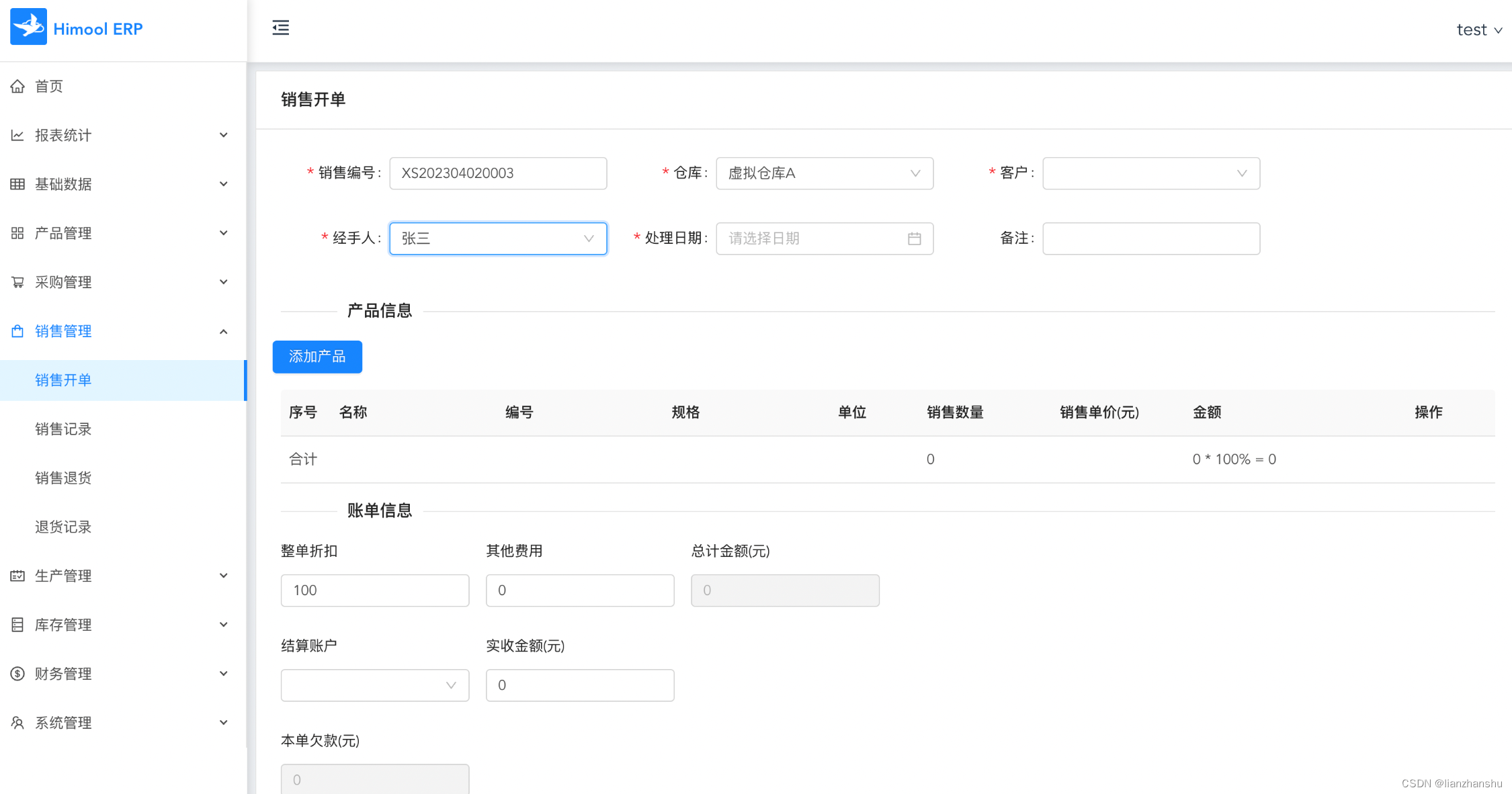Click the bag icon beside 销售管理
Viewport: 1512px width, 794px height.
click(17, 331)
